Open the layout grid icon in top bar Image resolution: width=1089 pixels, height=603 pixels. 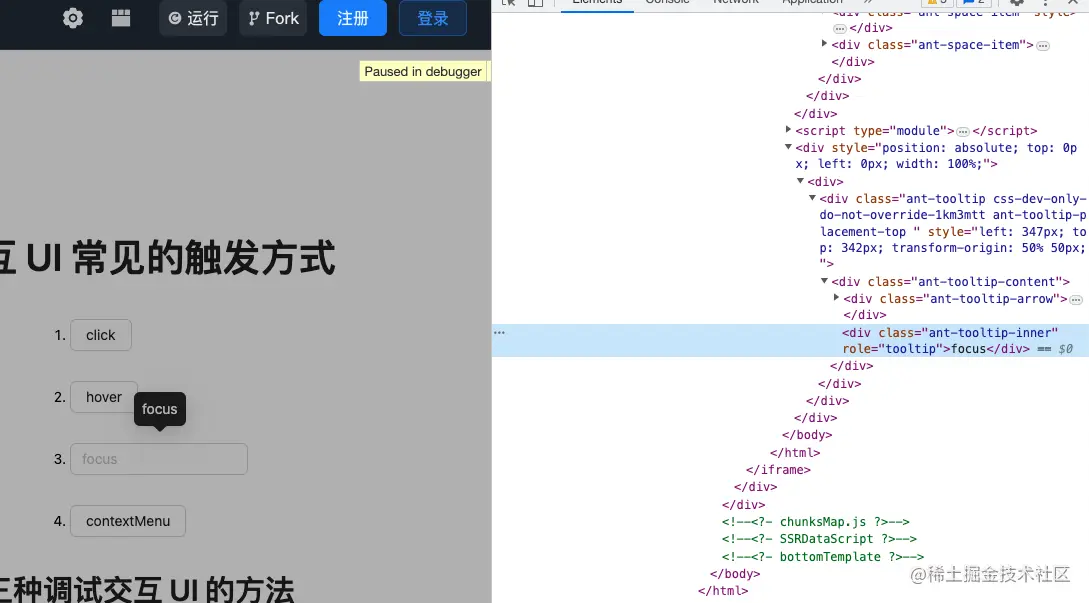click(121, 18)
